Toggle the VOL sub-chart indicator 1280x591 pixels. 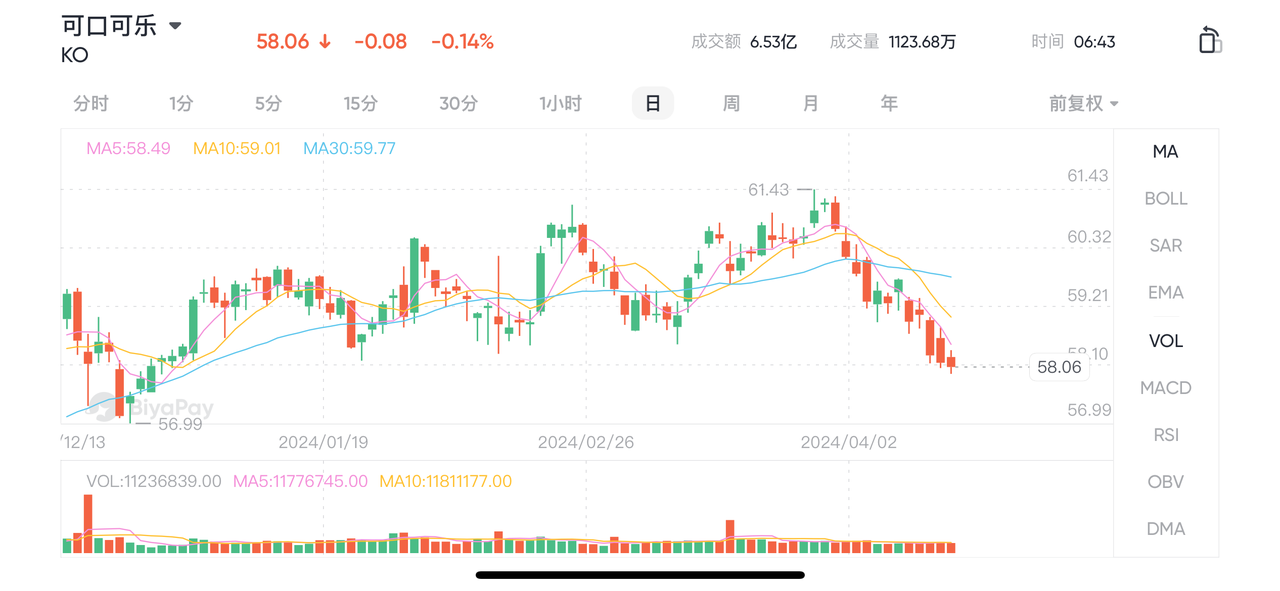(x=1165, y=341)
